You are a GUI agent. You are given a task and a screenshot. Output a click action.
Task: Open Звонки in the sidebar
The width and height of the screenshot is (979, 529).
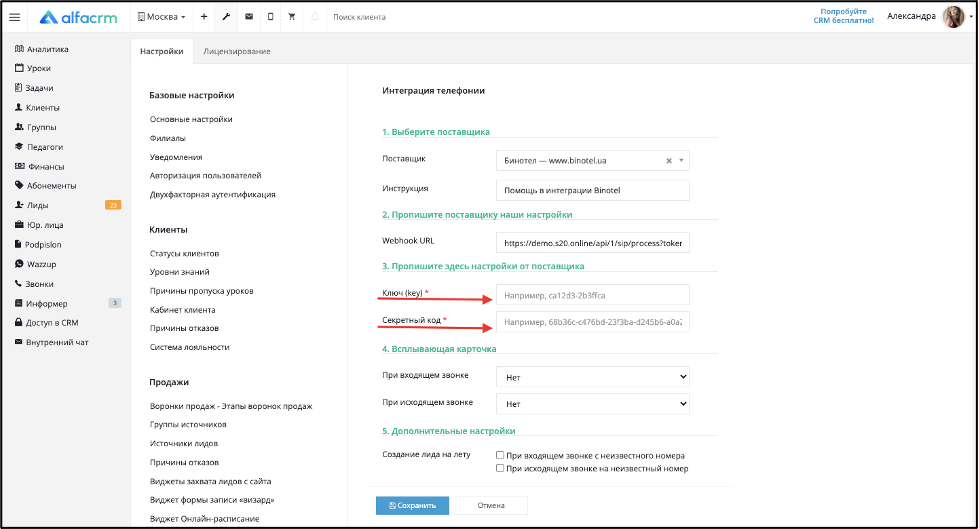[x=34, y=284]
